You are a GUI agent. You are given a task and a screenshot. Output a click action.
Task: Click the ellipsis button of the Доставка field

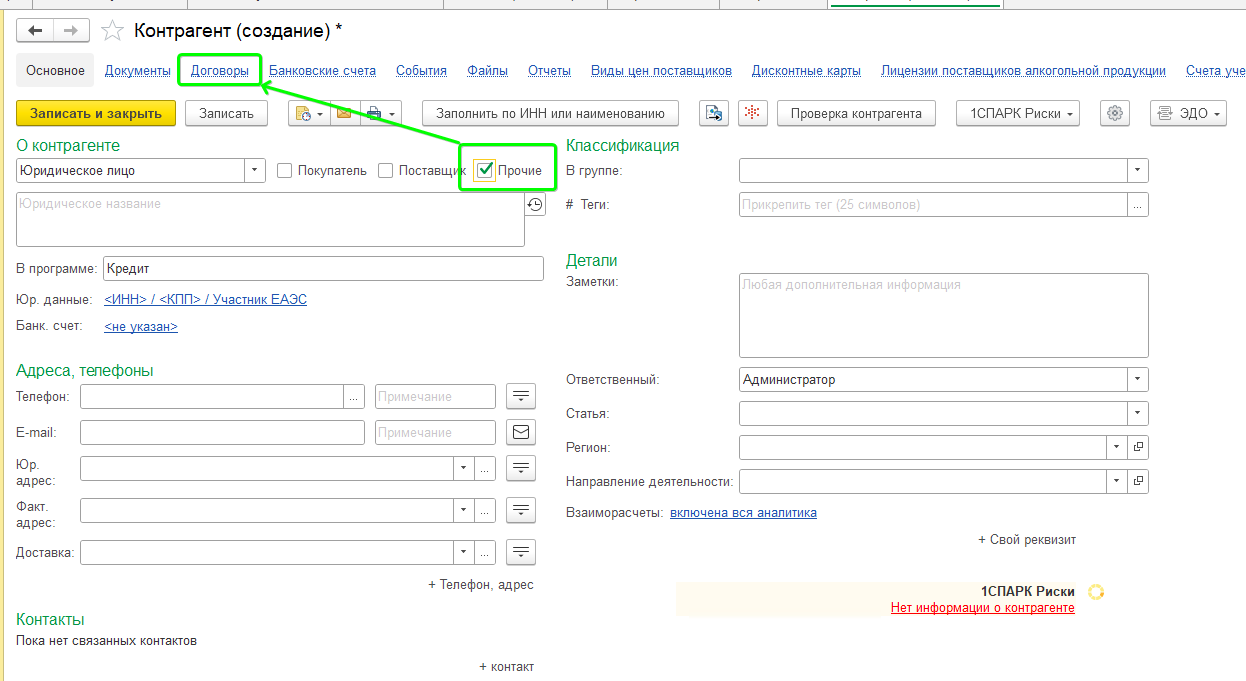coord(485,552)
